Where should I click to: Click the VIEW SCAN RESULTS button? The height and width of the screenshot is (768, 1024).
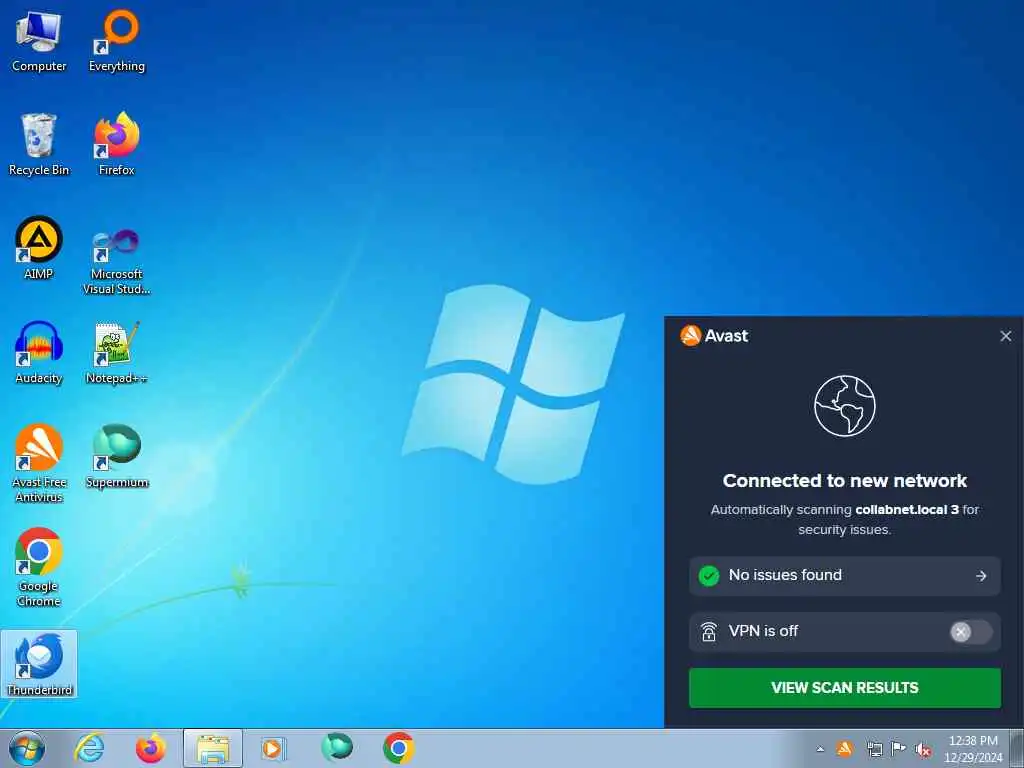[844, 688]
